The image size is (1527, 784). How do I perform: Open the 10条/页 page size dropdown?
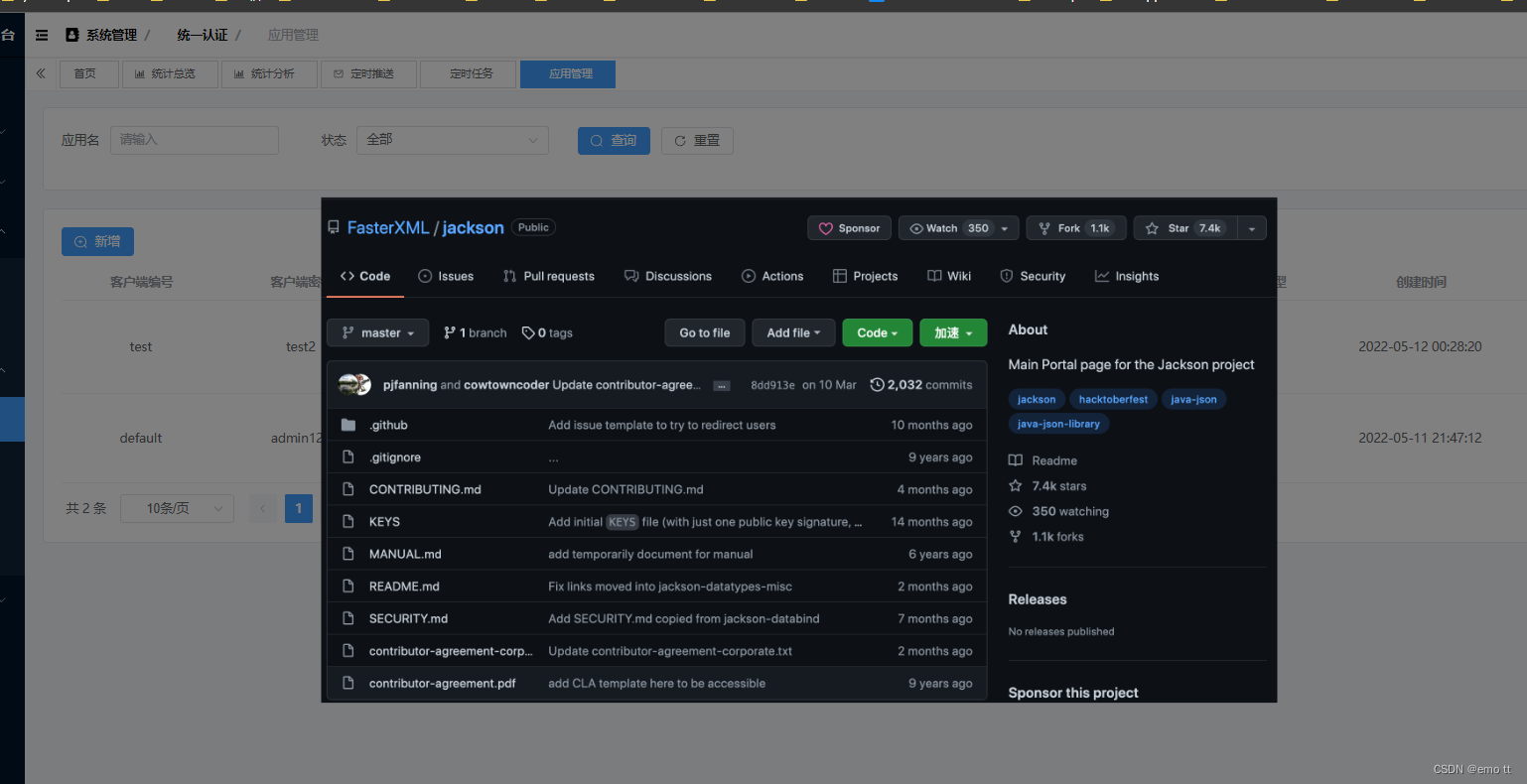point(177,508)
